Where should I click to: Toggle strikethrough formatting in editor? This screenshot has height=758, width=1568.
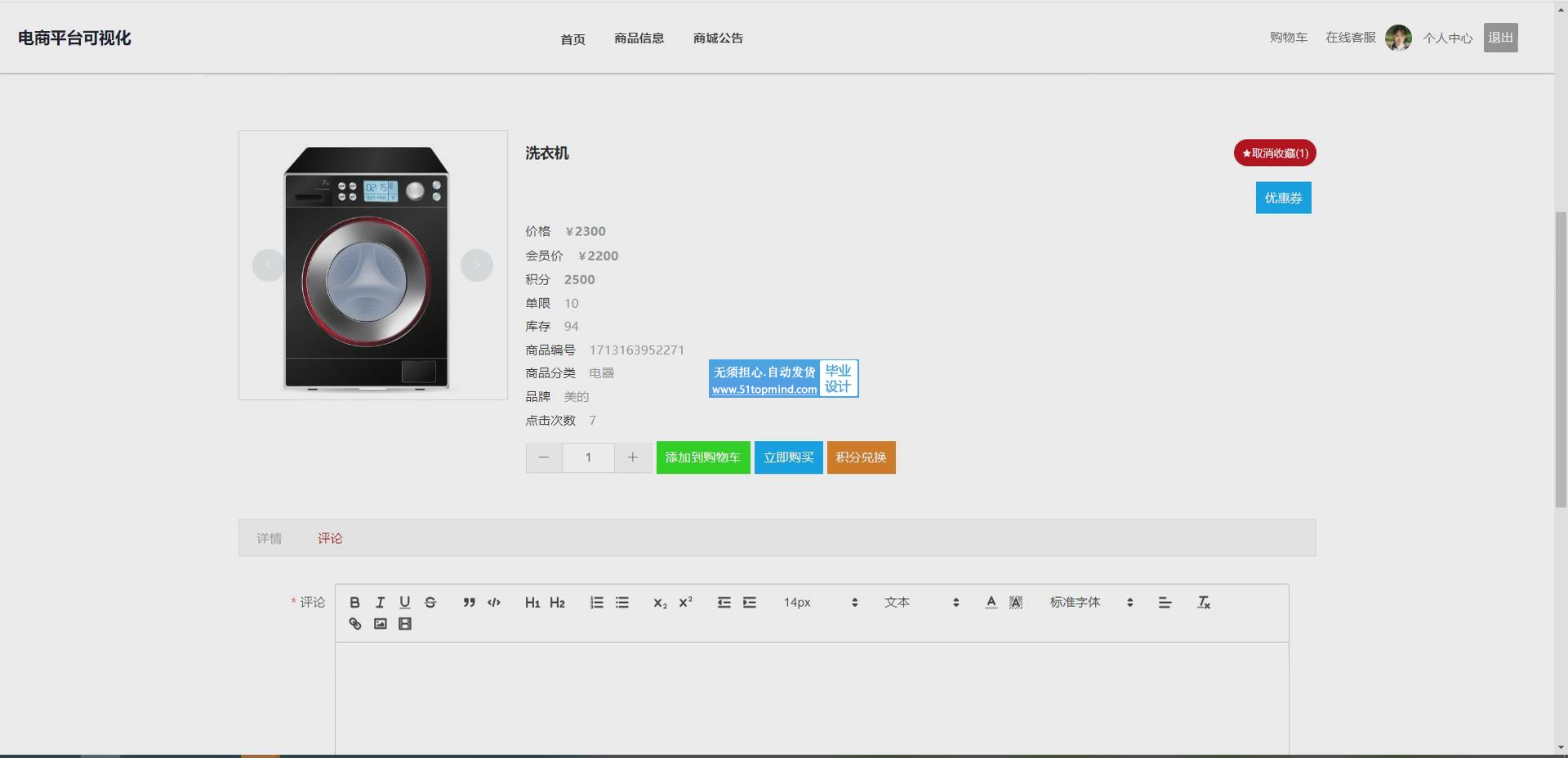point(430,602)
